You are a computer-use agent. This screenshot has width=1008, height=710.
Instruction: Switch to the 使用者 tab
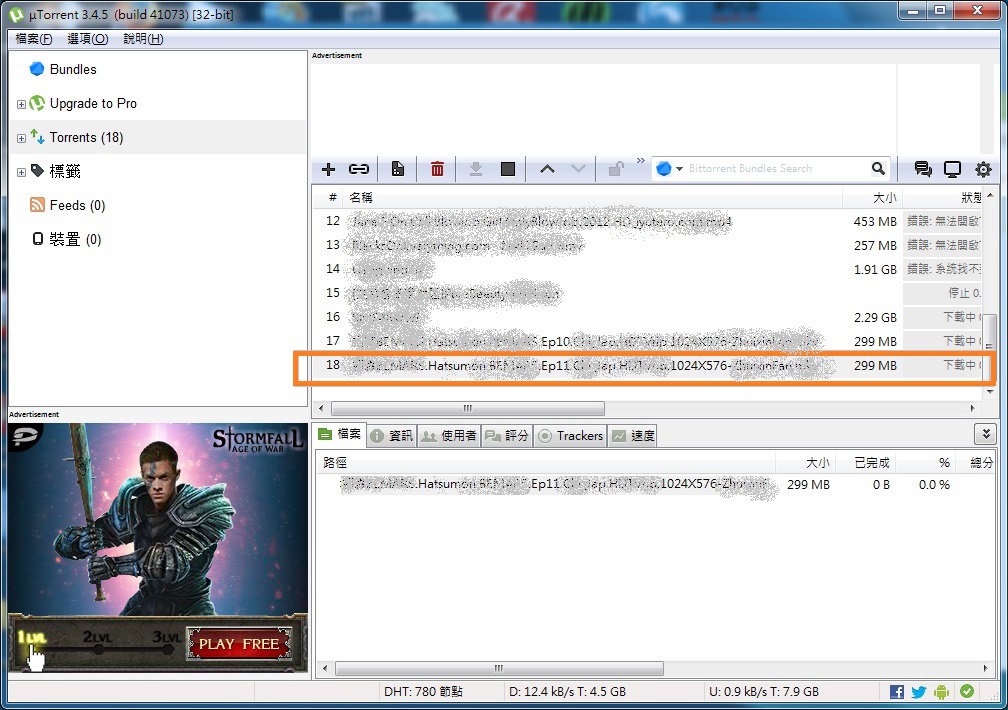pyautogui.click(x=449, y=436)
